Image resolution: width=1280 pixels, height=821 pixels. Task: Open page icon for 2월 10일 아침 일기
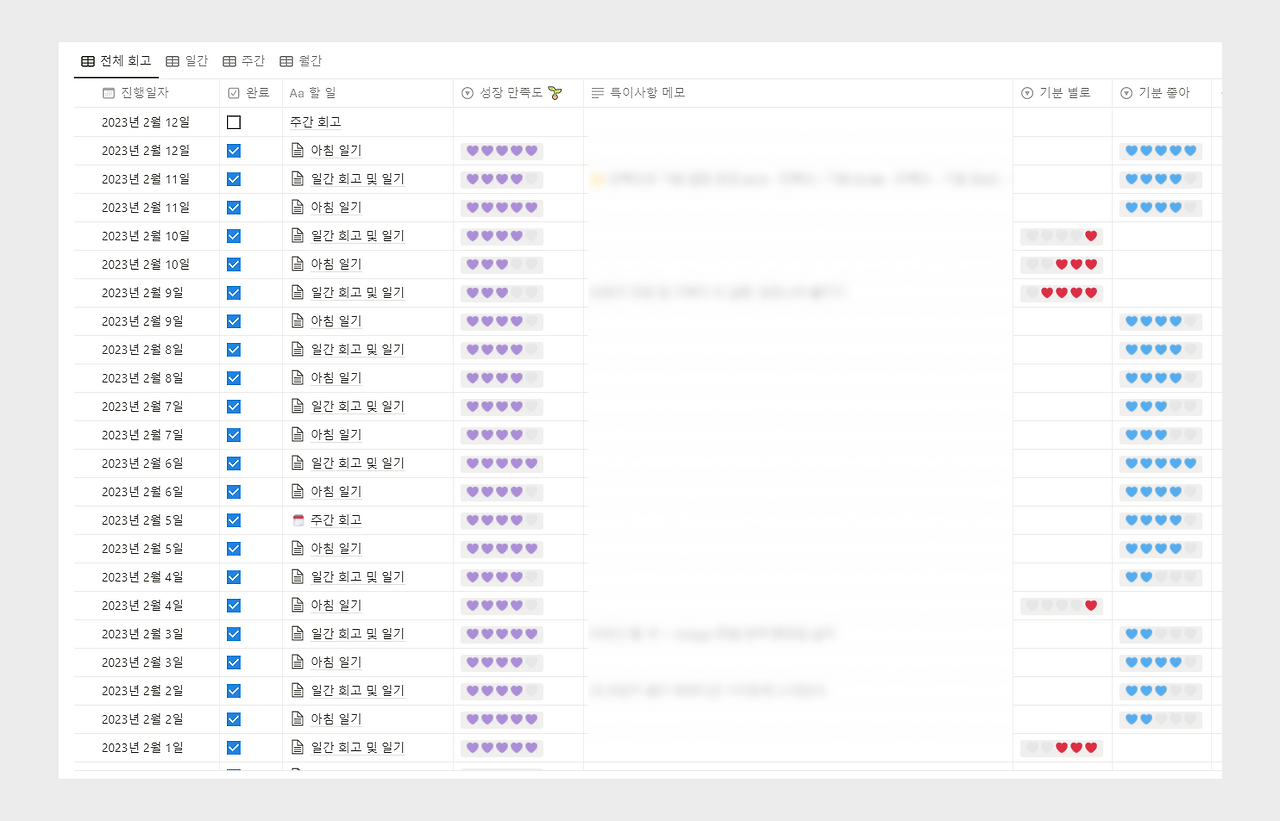pyautogui.click(x=297, y=265)
